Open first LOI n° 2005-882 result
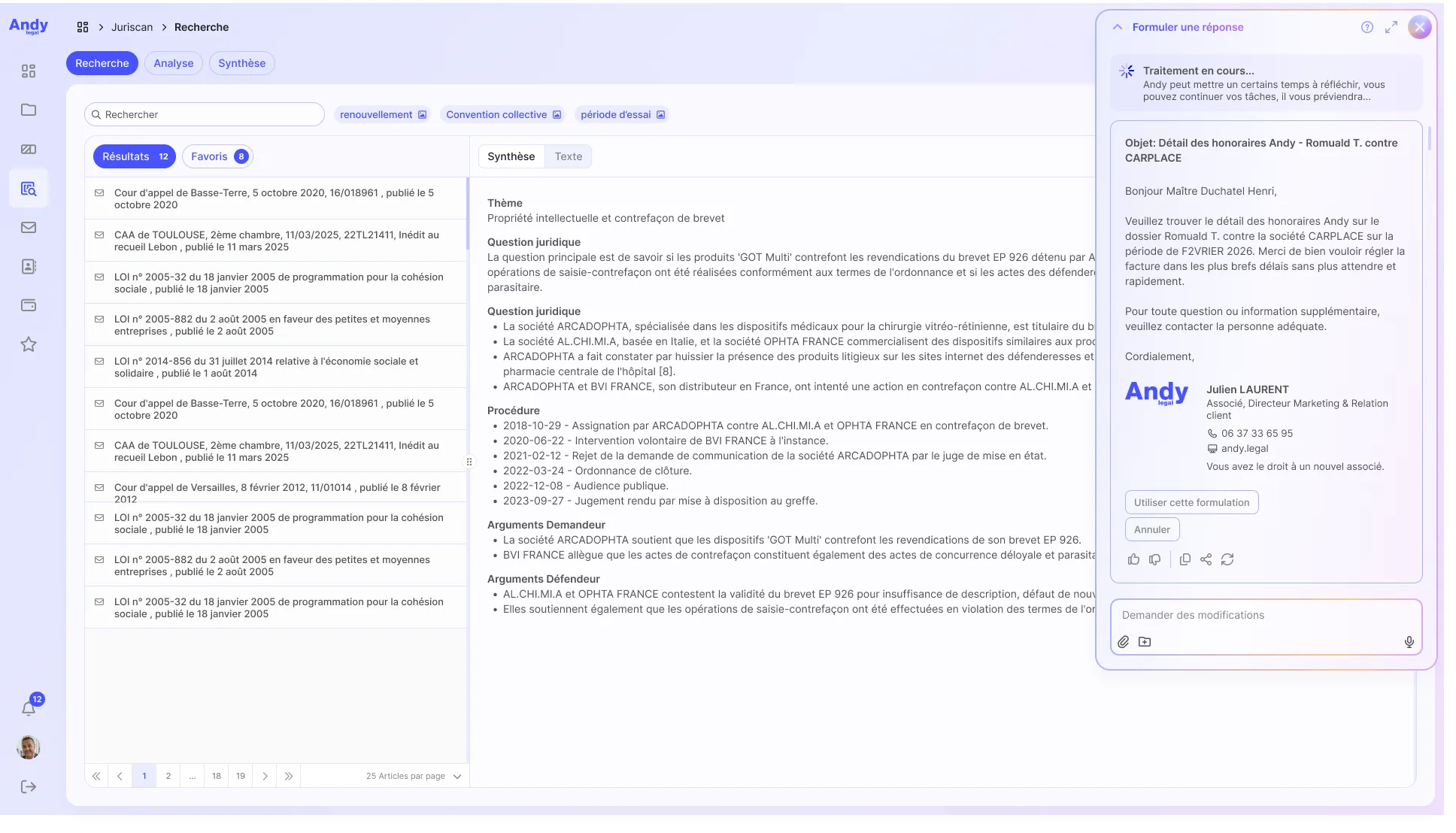 coord(275,325)
